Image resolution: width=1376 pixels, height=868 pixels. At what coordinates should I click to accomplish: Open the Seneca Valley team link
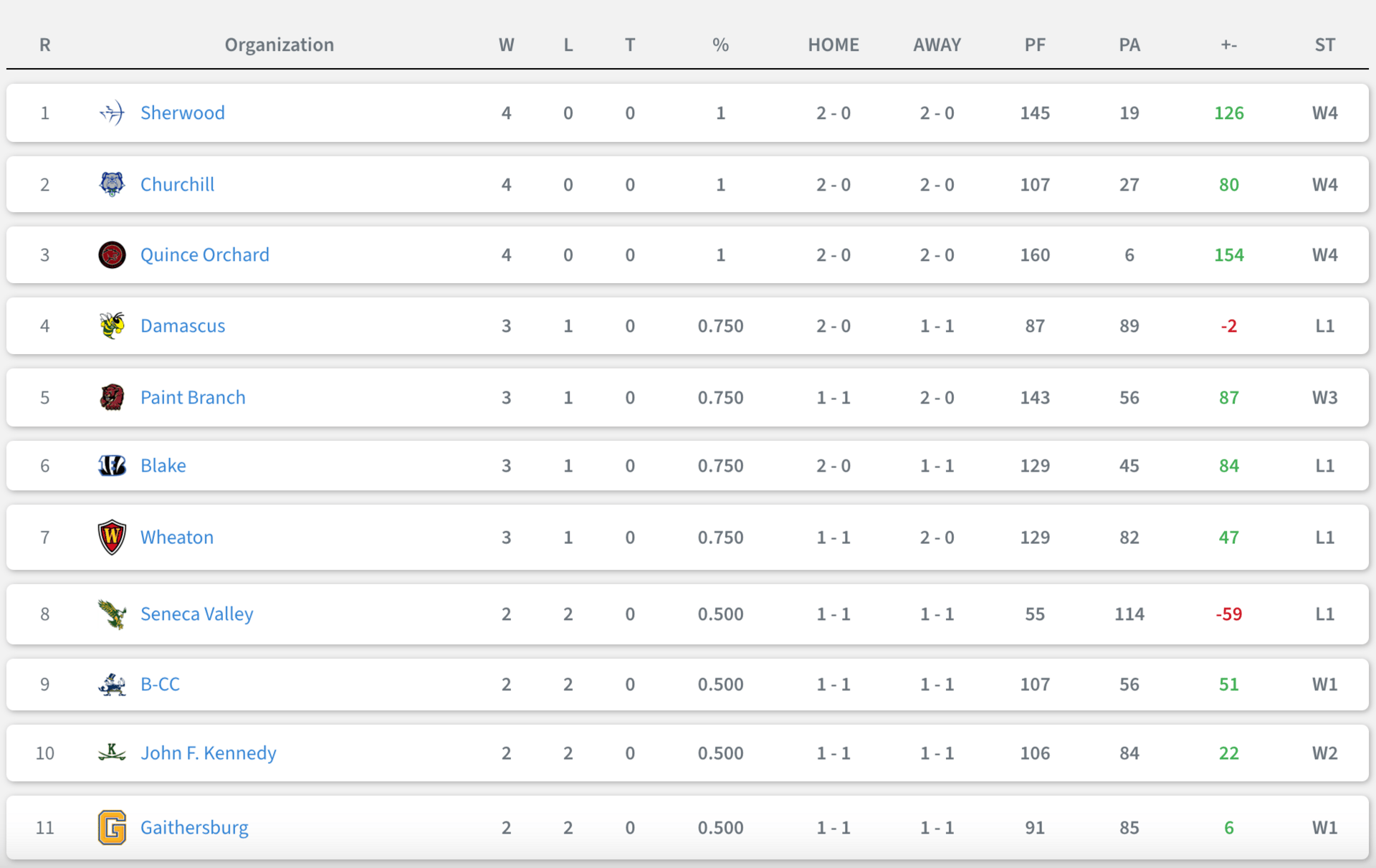(x=197, y=614)
